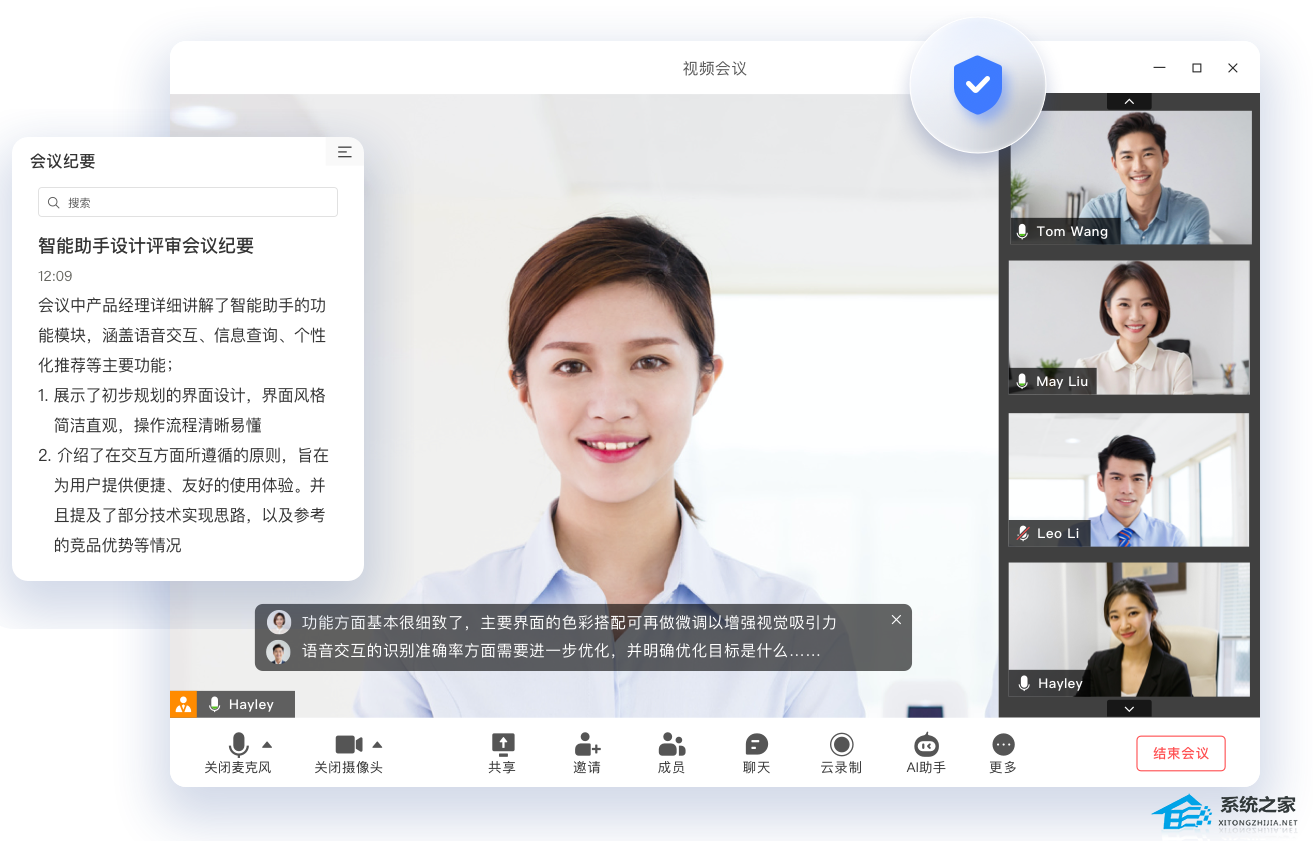Image resolution: width=1313 pixels, height=841 pixels.
Task: Select May Liu's video thumbnail
Action: click(x=1130, y=327)
